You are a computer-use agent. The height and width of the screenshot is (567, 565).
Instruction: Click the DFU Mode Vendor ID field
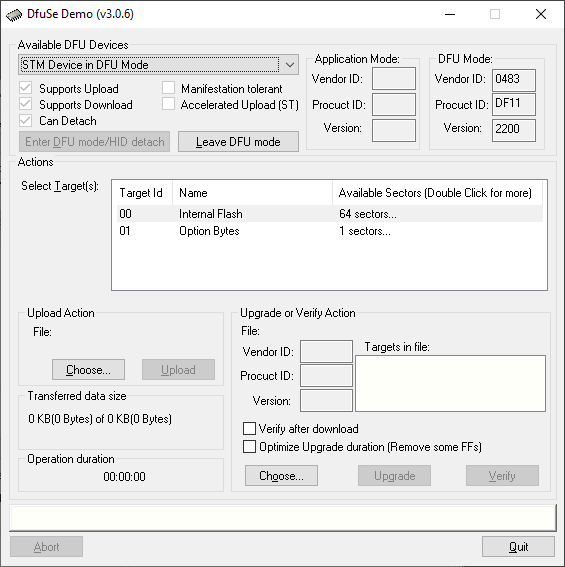coord(514,80)
